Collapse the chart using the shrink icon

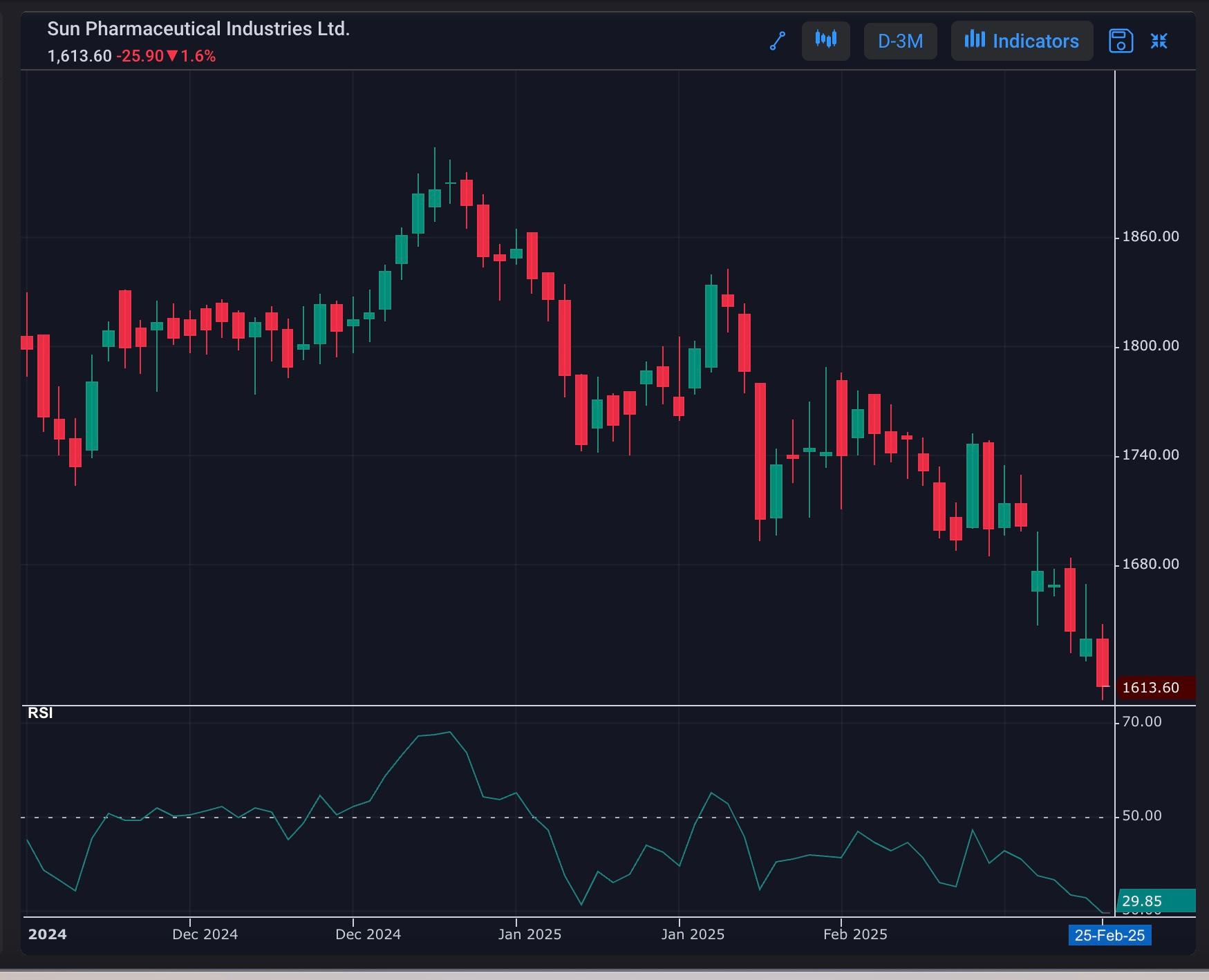[x=1159, y=41]
